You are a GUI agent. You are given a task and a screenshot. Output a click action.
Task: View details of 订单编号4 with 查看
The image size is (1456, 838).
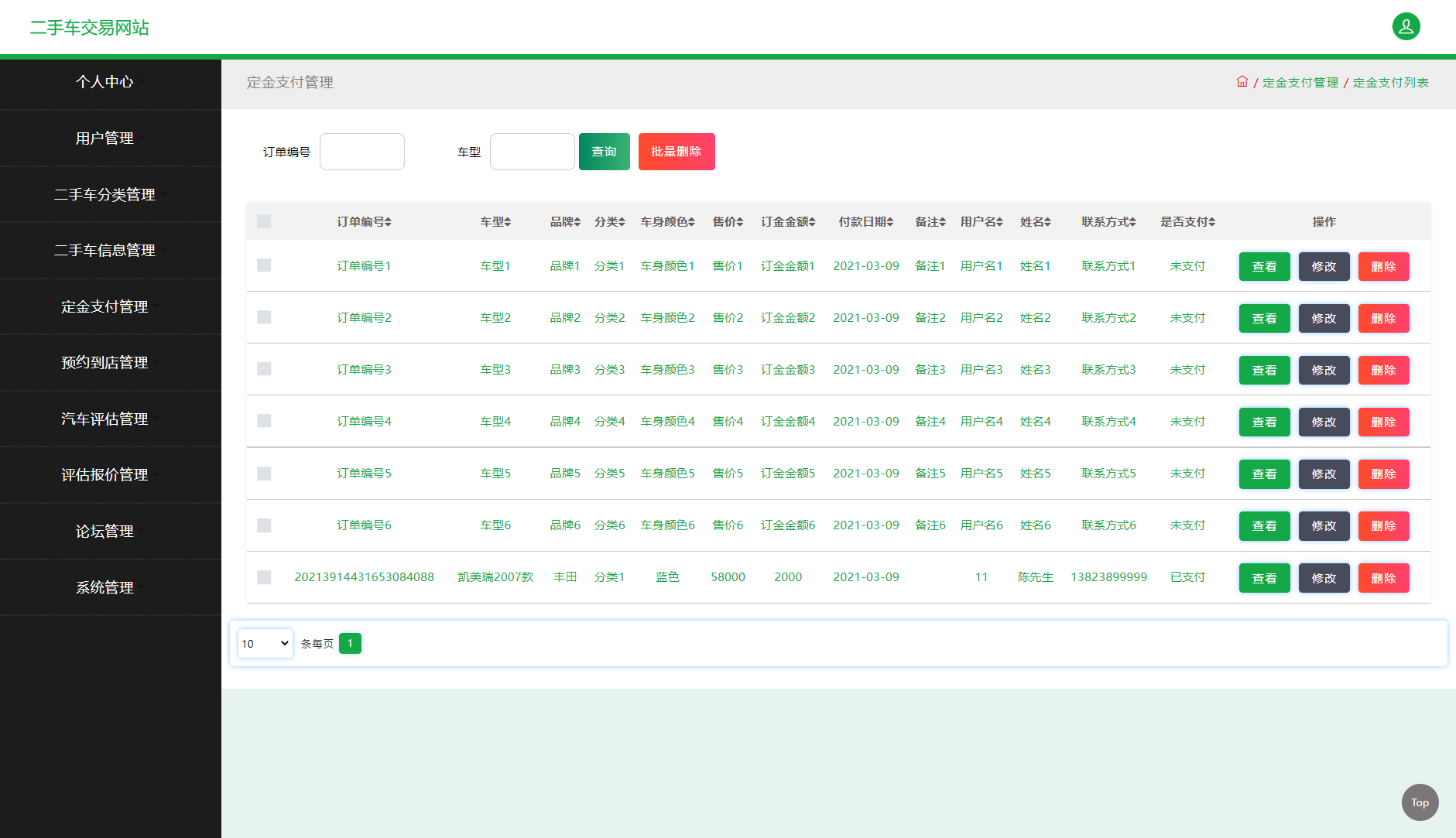[x=1264, y=422]
